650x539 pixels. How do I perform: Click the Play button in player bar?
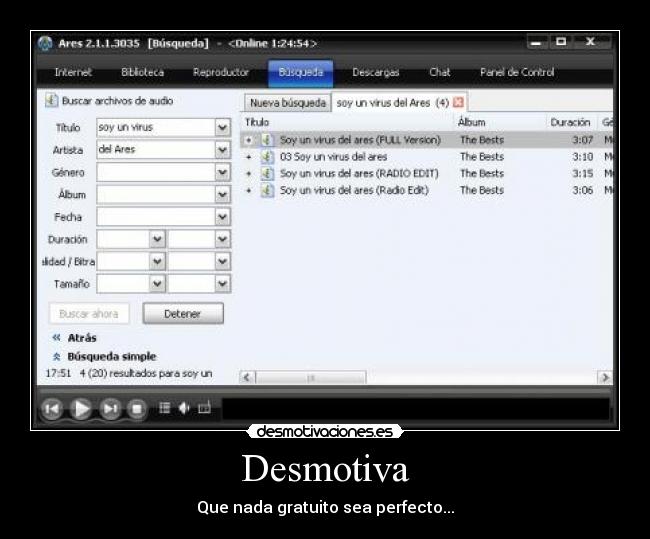click(x=81, y=409)
